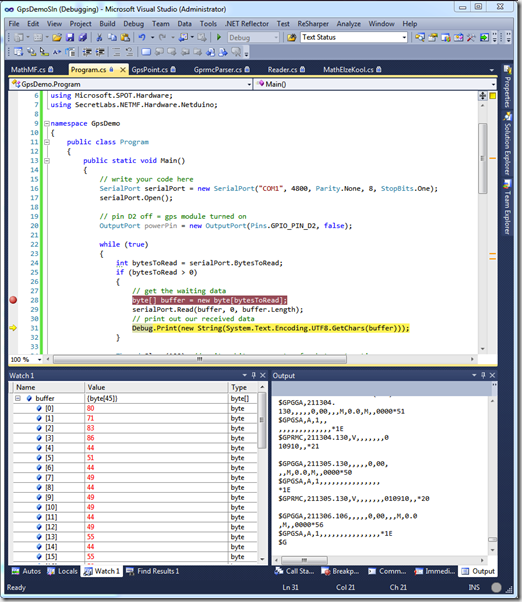
Task: Open the ReSharper menu
Action: click(313, 24)
